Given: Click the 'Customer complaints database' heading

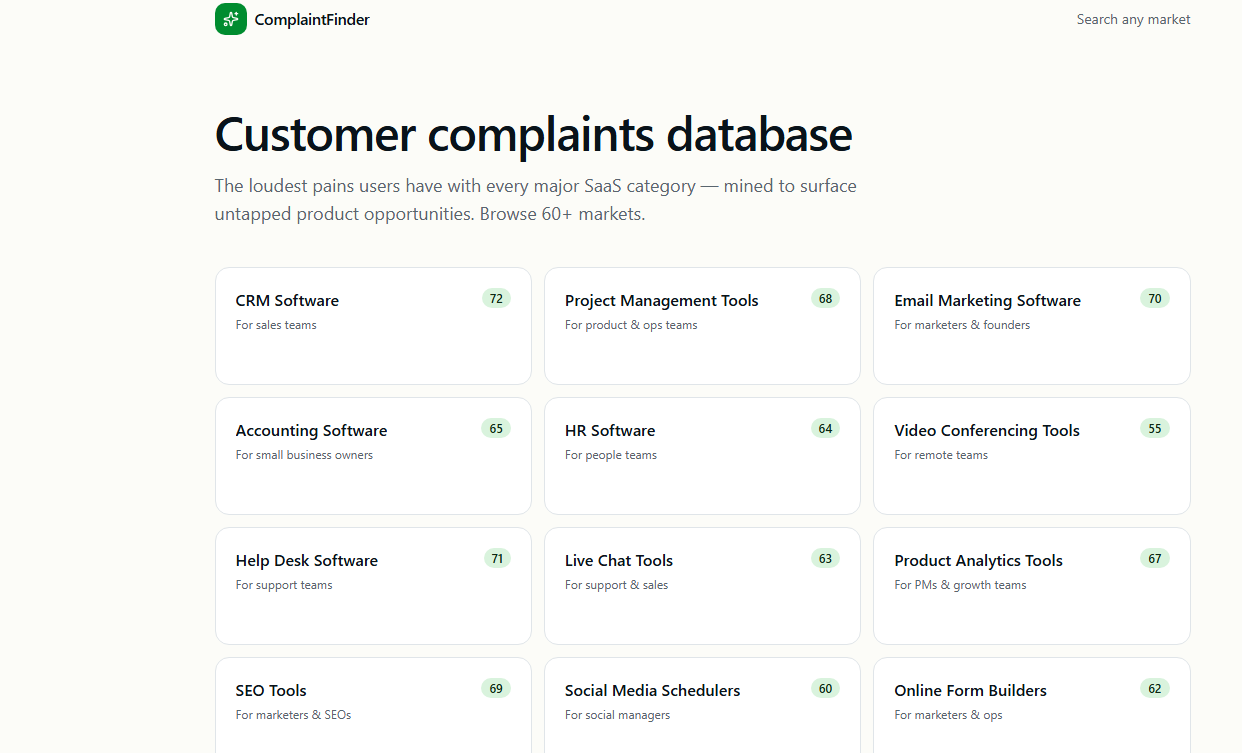Looking at the screenshot, I should click(x=533, y=135).
